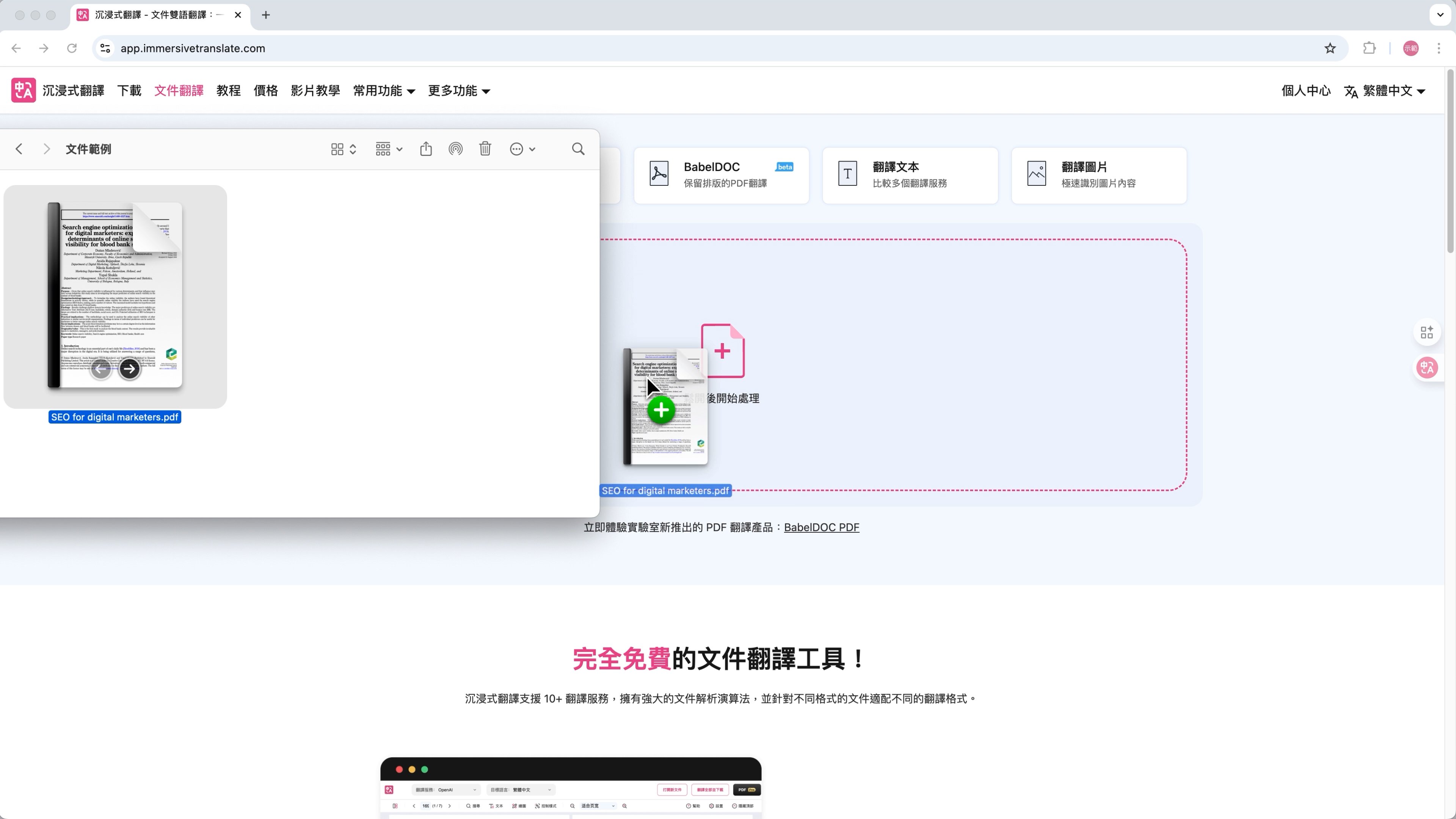Click the Finder back arrow
This screenshot has height=819, width=1456.
tap(19, 149)
